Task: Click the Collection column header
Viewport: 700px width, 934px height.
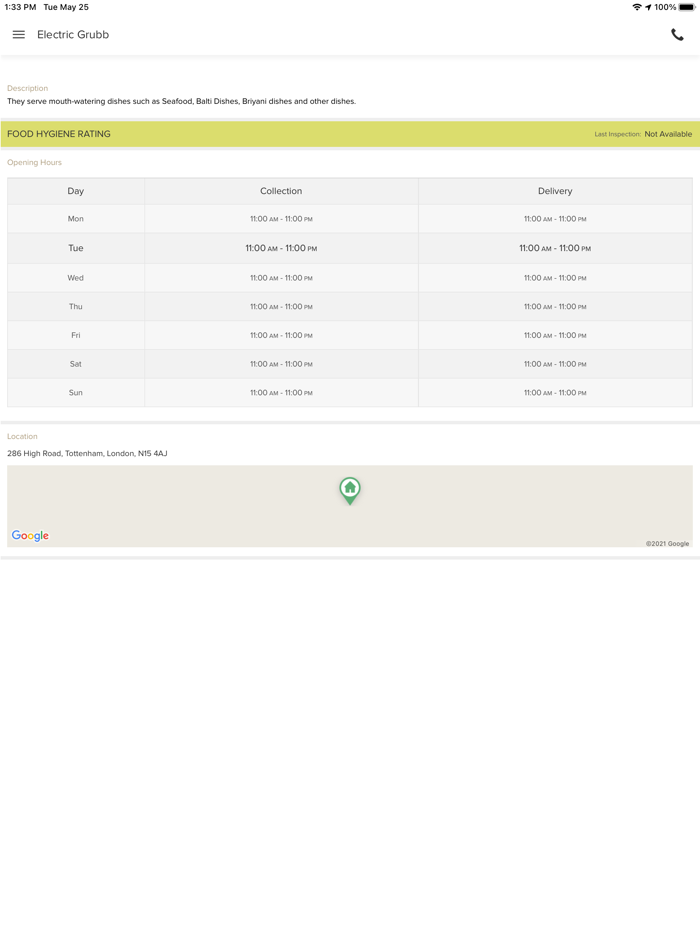Action: (281, 191)
